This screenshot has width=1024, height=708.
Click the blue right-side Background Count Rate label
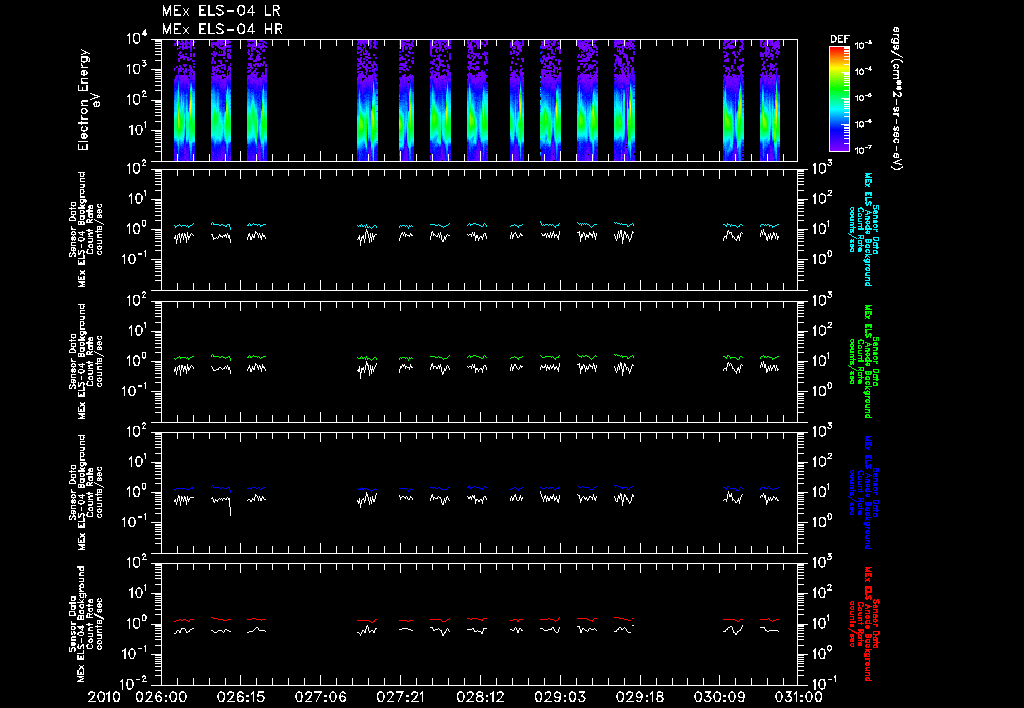(x=863, y=492)
